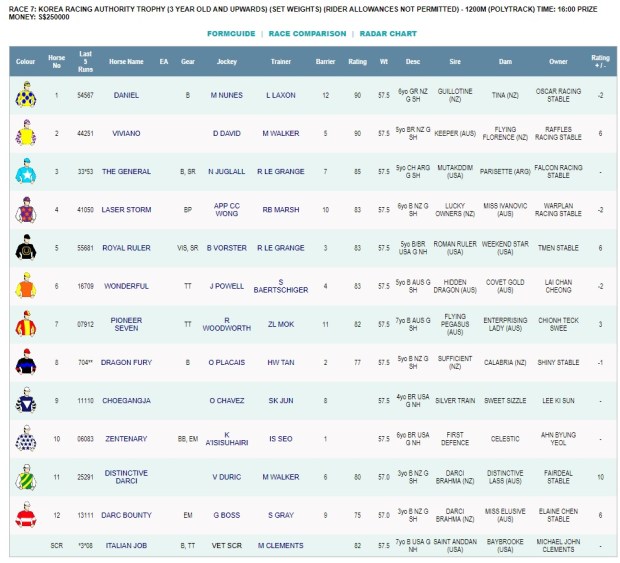Click the jockey silks icon for Daniel
Image resolution: width=620 pixels, height=563 pixels.
pyautogui.click(x=26, y=96)
